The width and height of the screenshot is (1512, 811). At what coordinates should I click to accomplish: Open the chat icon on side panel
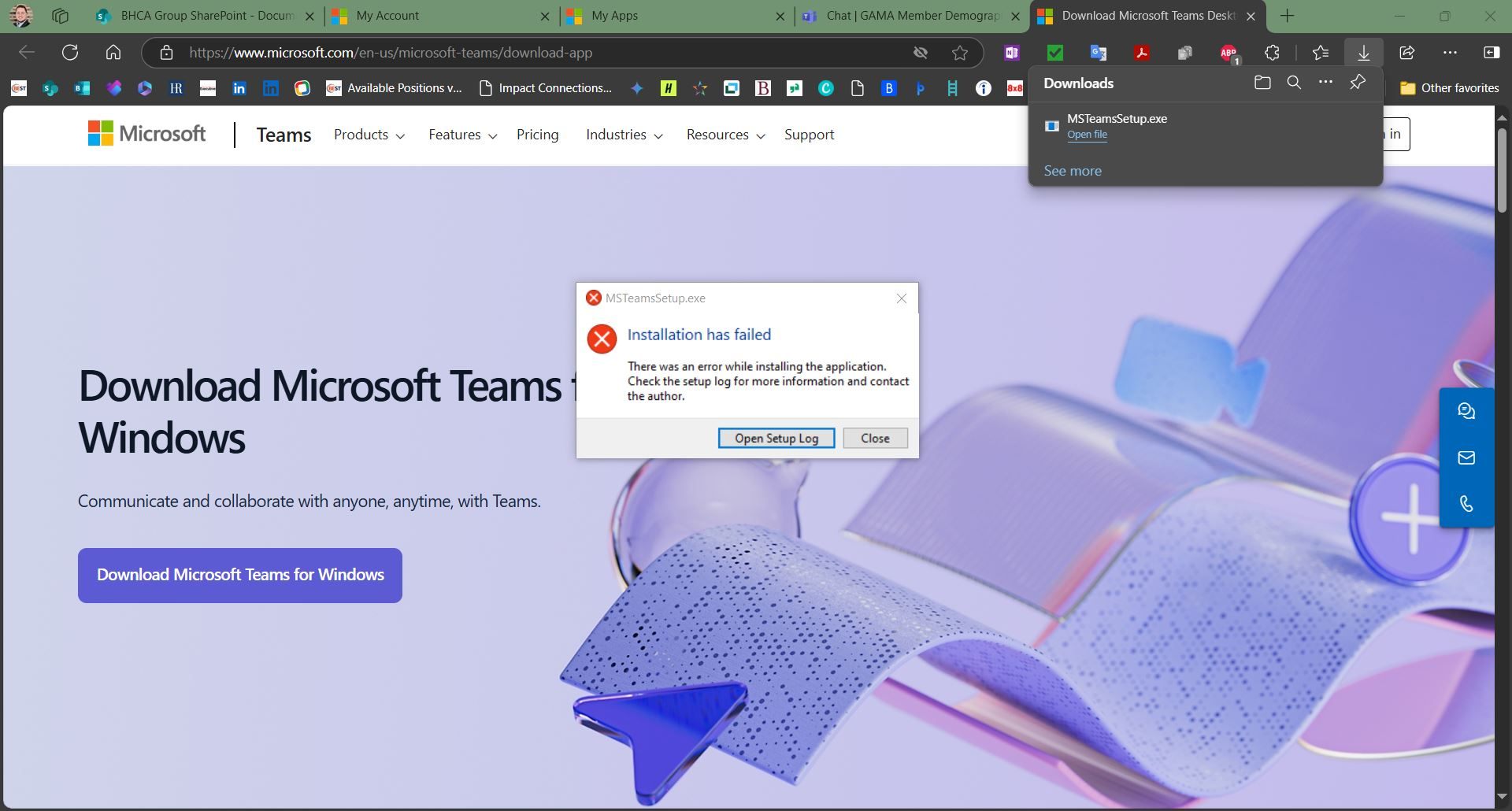[1466, 411]
